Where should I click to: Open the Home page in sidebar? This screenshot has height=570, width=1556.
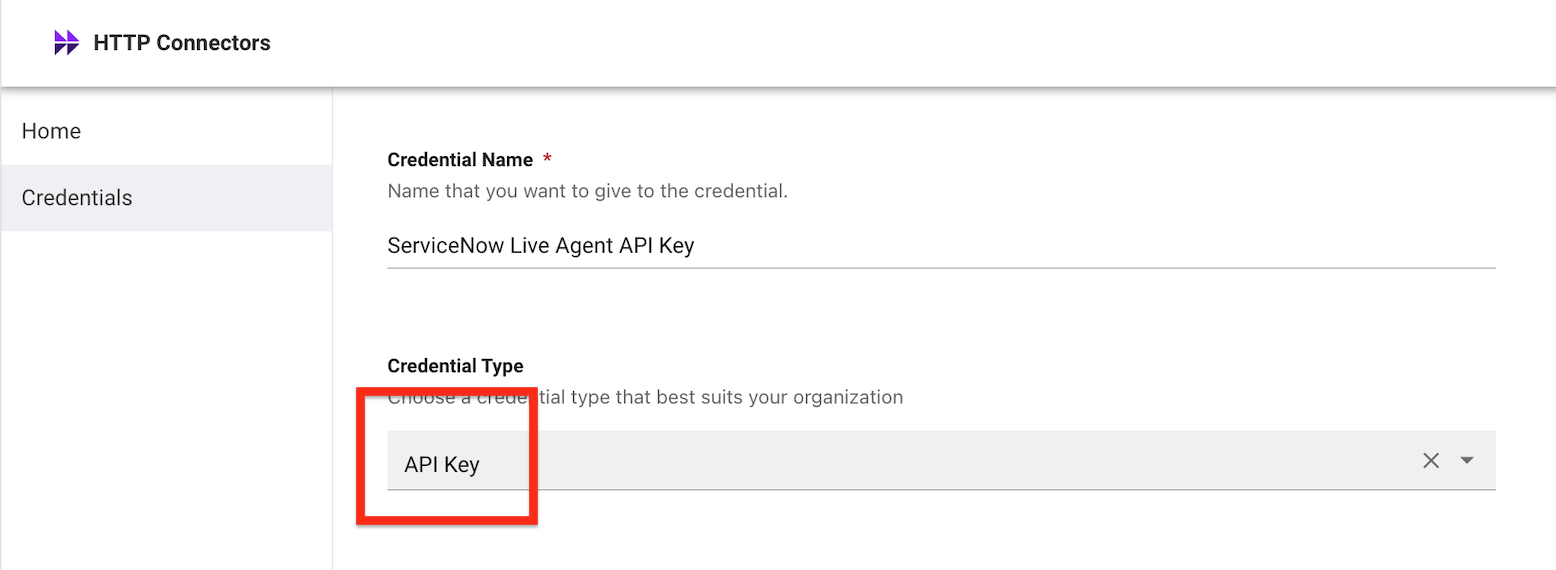[x=51, y=131]
